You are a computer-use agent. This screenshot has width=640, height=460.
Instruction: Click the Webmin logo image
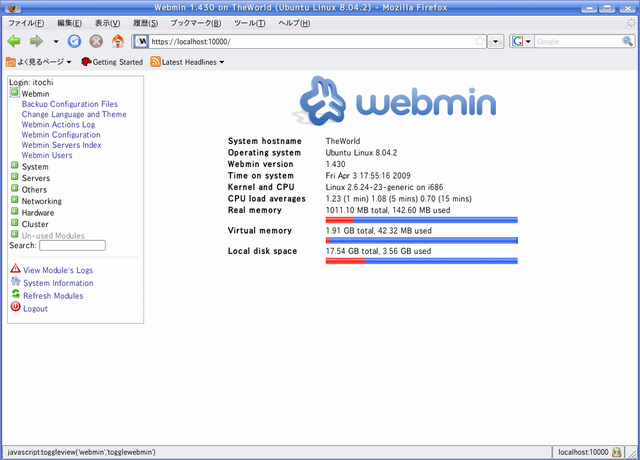394,100
